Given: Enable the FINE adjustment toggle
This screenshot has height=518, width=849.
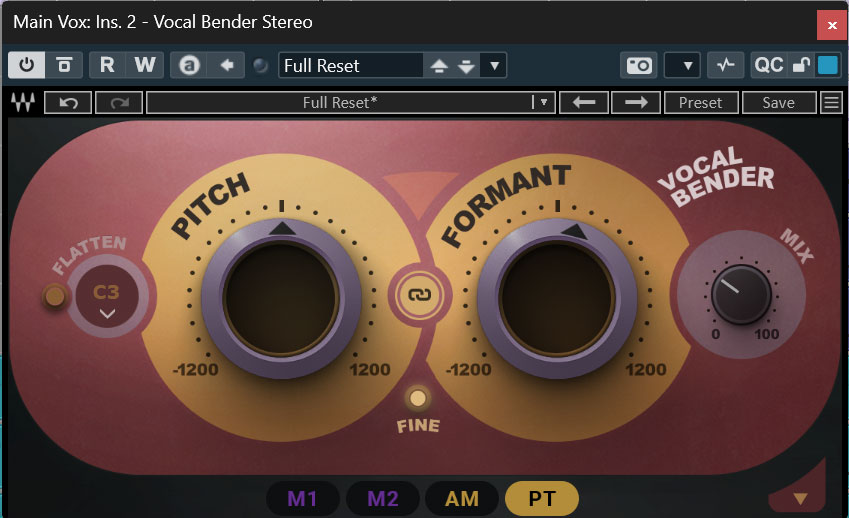Looking at the screenshot, I should 417,399.
